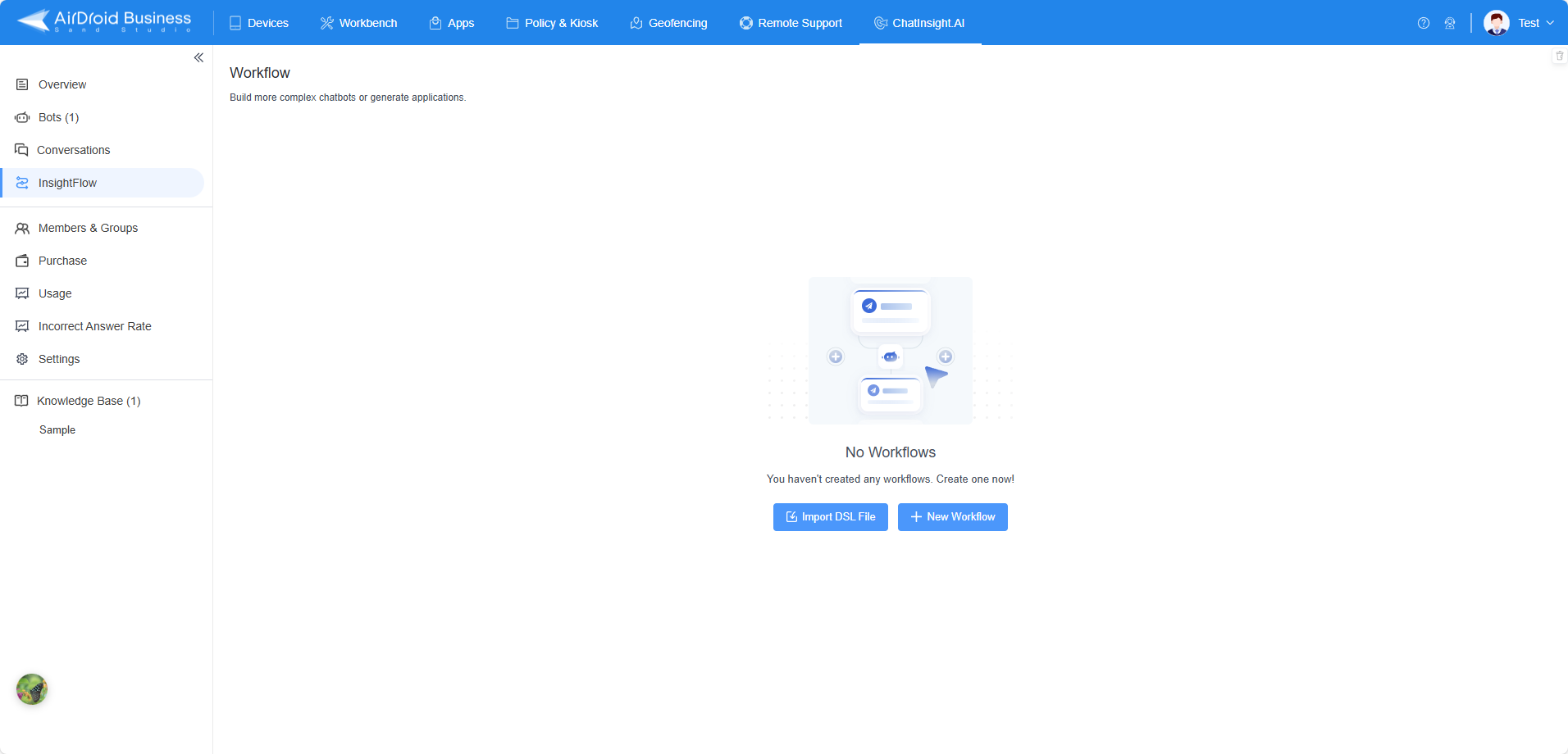
Task: Select the ChatInsight.AI tab
Action: [919, 23]
